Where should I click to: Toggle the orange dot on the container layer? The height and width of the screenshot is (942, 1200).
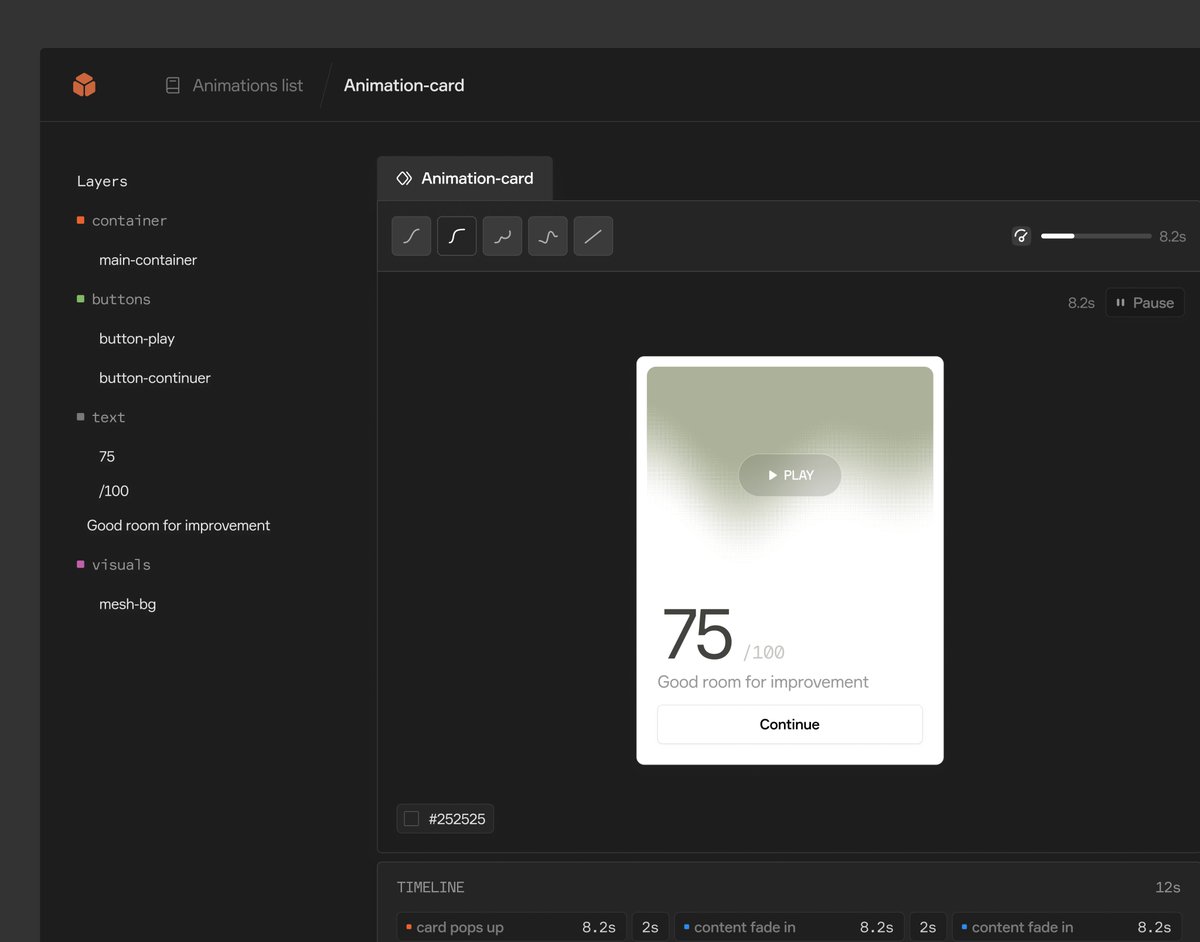[x=80, y=220]
